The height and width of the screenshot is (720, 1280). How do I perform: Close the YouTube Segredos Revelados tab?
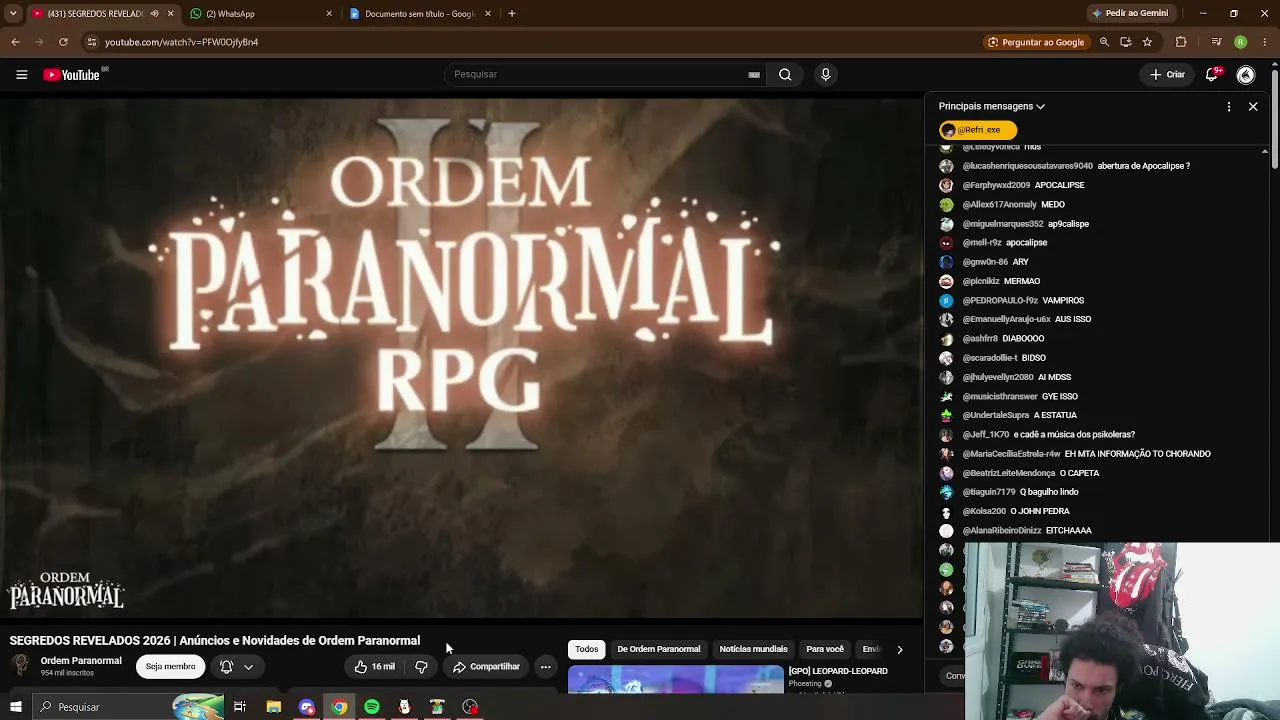pos(170,14)
